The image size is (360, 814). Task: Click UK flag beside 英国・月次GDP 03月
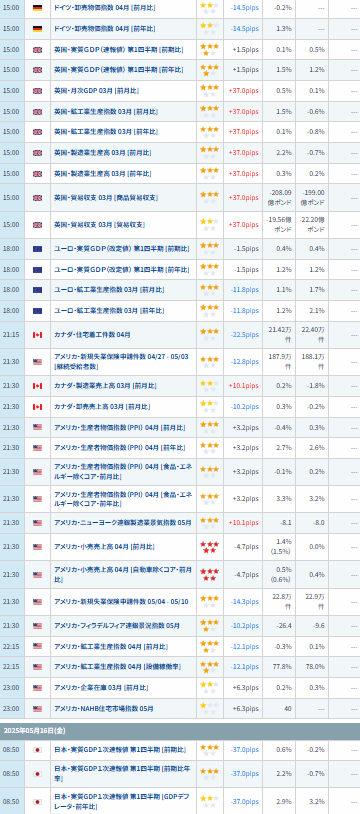(37, 91)
